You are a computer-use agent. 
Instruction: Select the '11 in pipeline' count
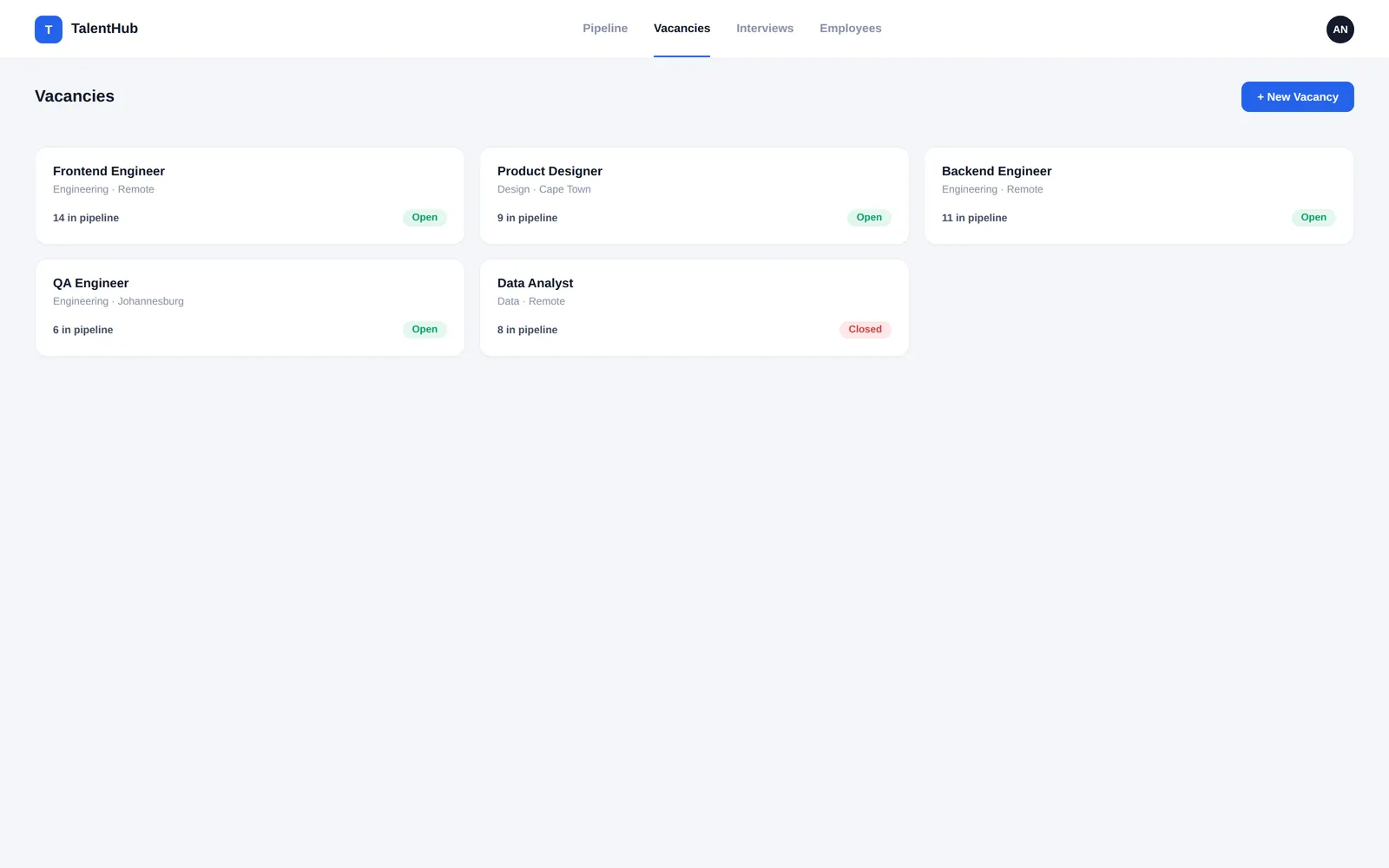974,218
